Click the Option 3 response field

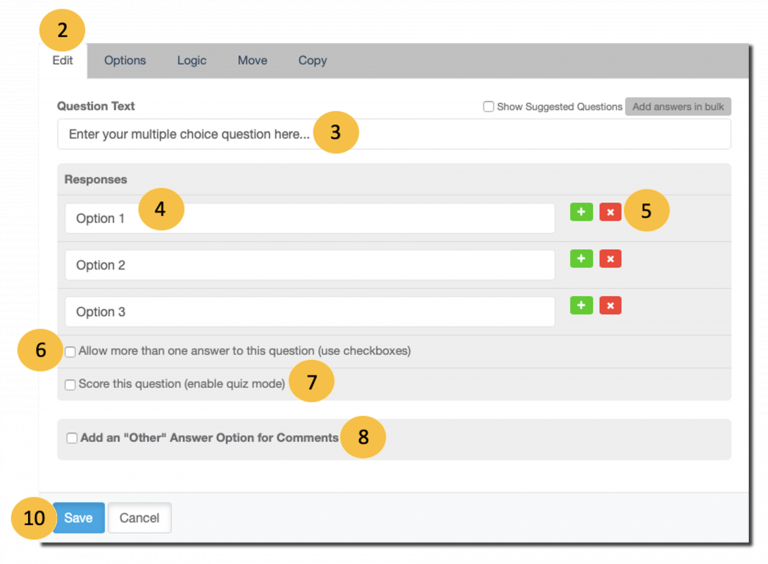coord(310,312)
